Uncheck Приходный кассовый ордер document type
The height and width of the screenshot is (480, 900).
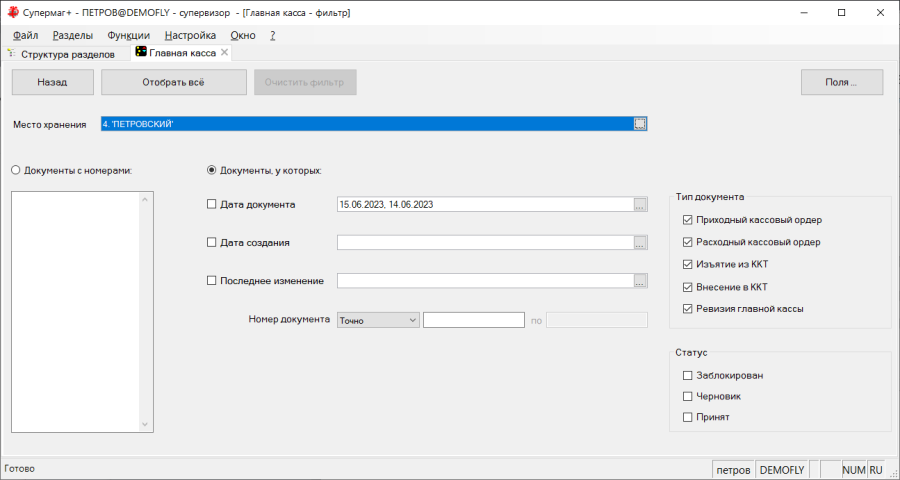click(x=687, y=220)
